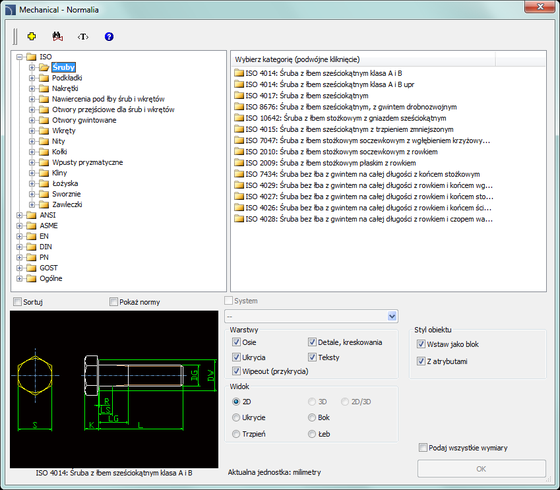Collapse the ISO tree node
This screenshot has width=560, height=490.
coord(20,57)
